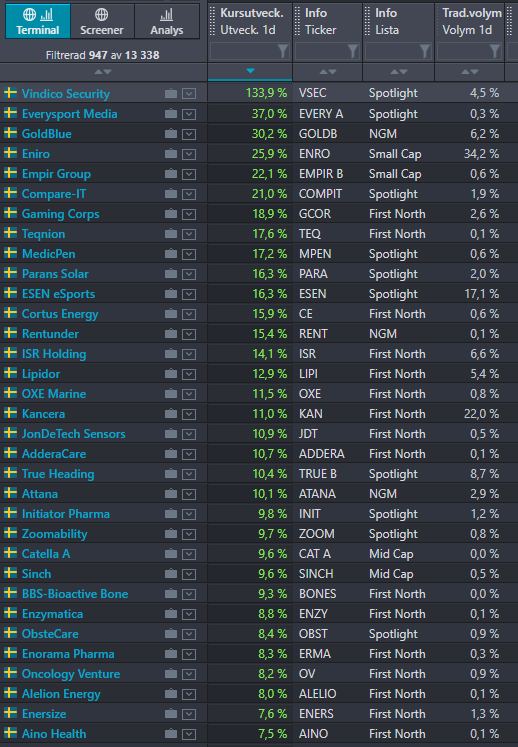Image resolution: width=518 pixels, height=747 pixels.
Task: Open Enersize stock link
Action: [44, 714]
